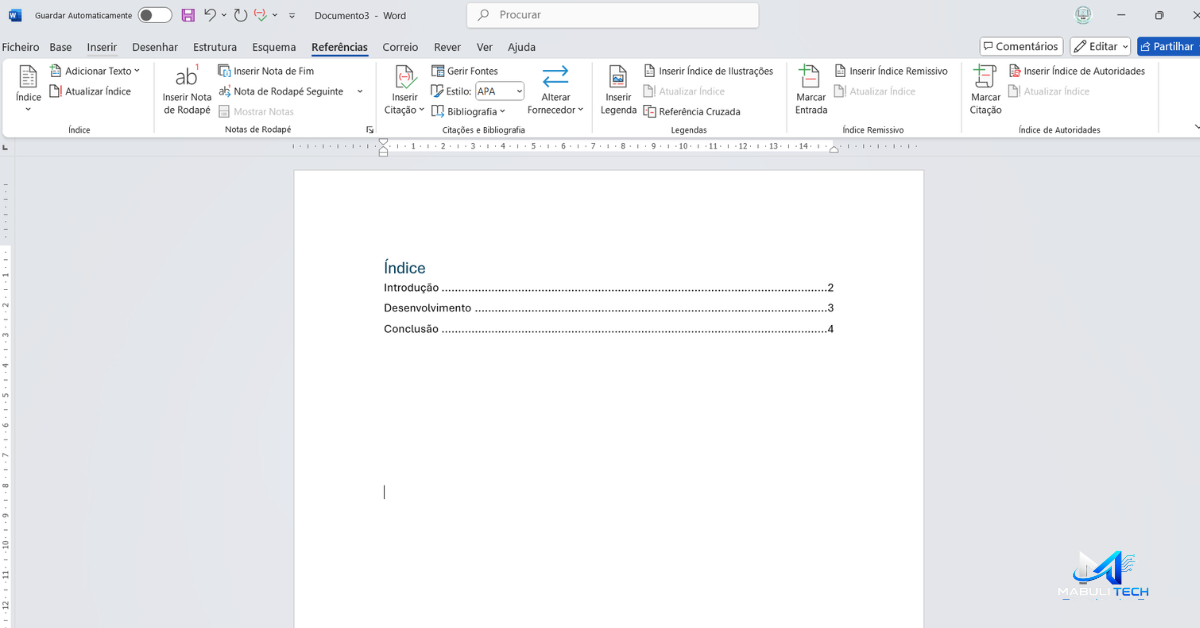Switch to the Correio tab
Viewport: 1200px width, 628px height.
400,47
